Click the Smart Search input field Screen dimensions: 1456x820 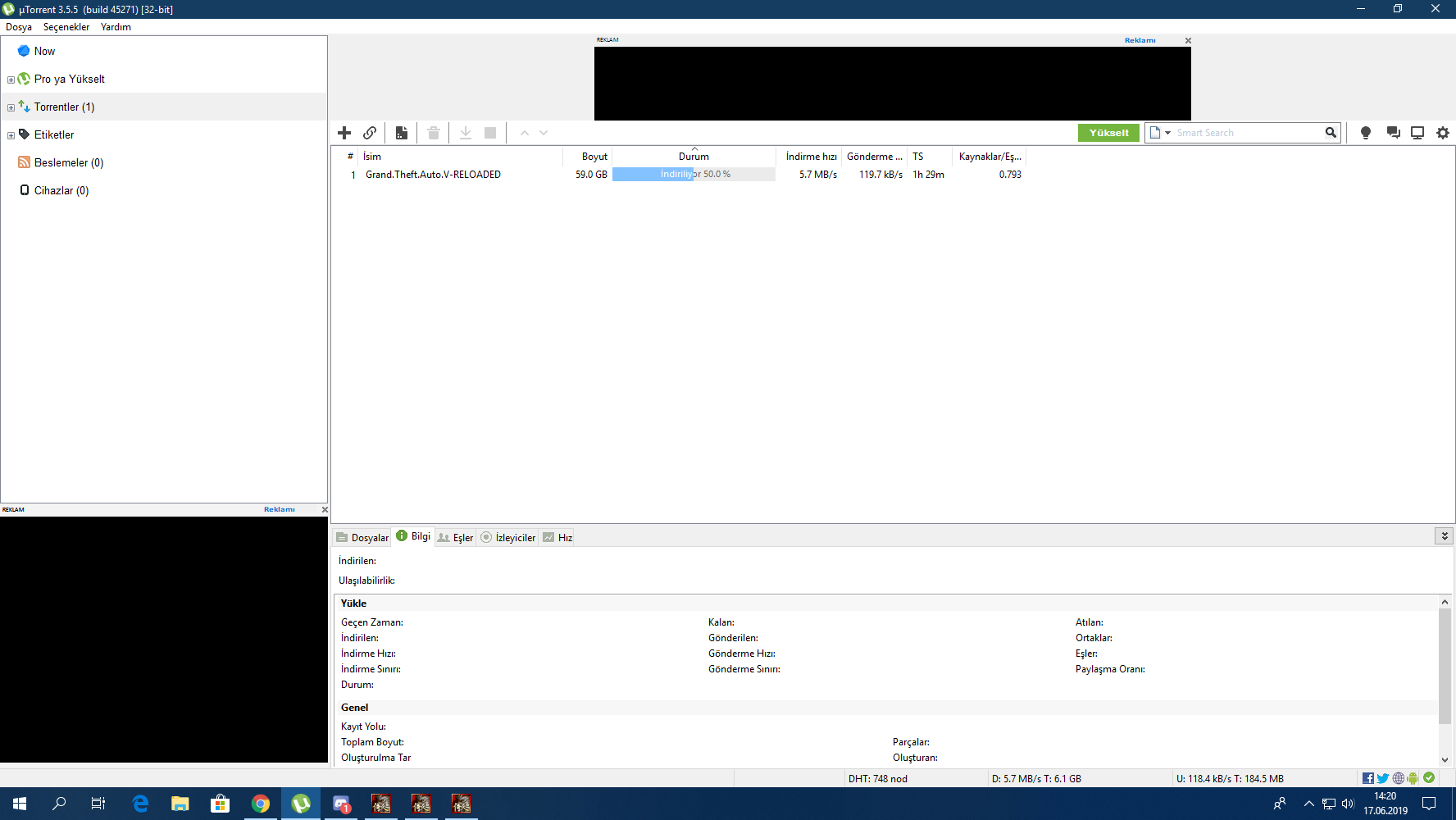[1246, 133]
